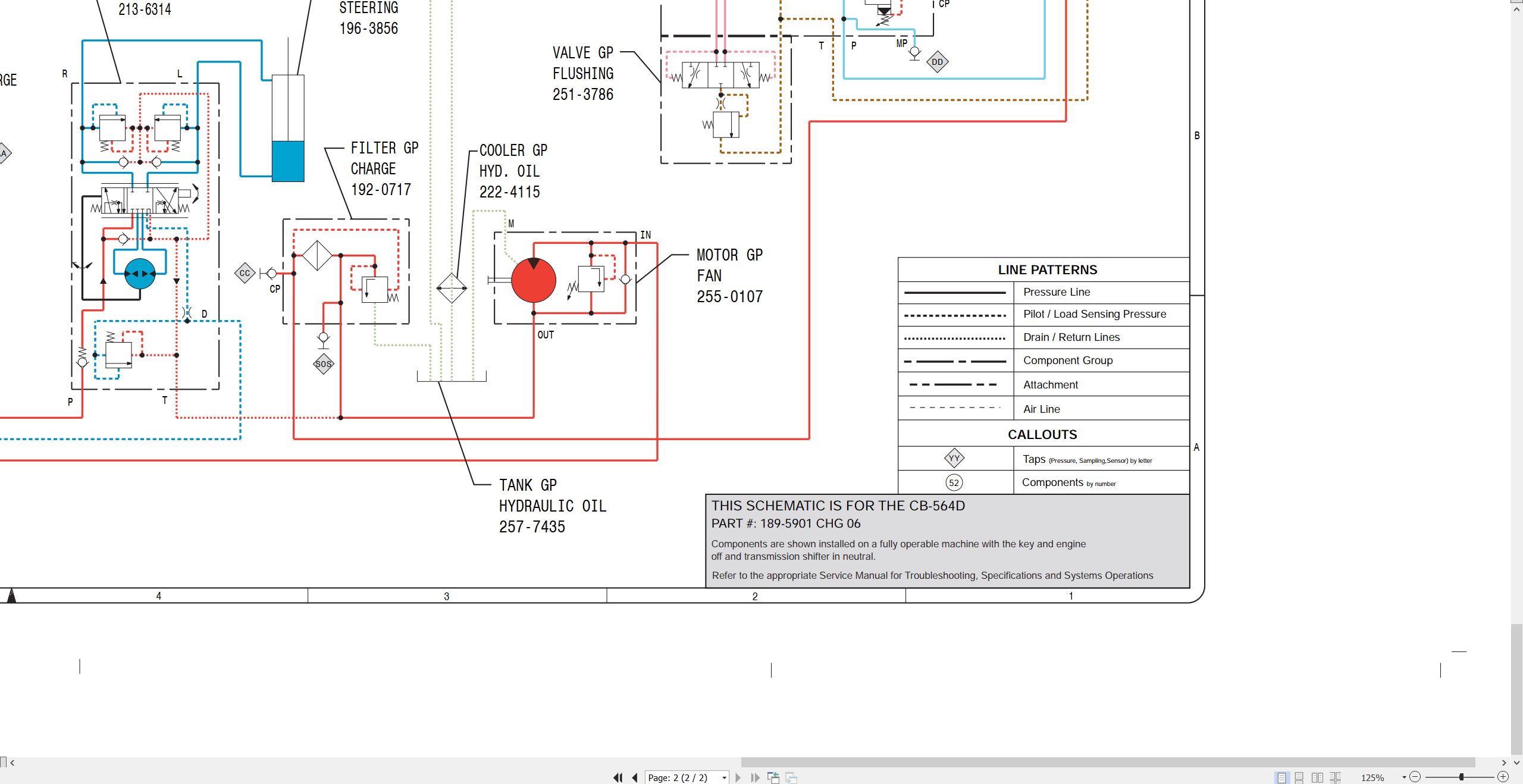Click the zoom in plus button
This screenshot has width=1523, height=784.
1503,777
